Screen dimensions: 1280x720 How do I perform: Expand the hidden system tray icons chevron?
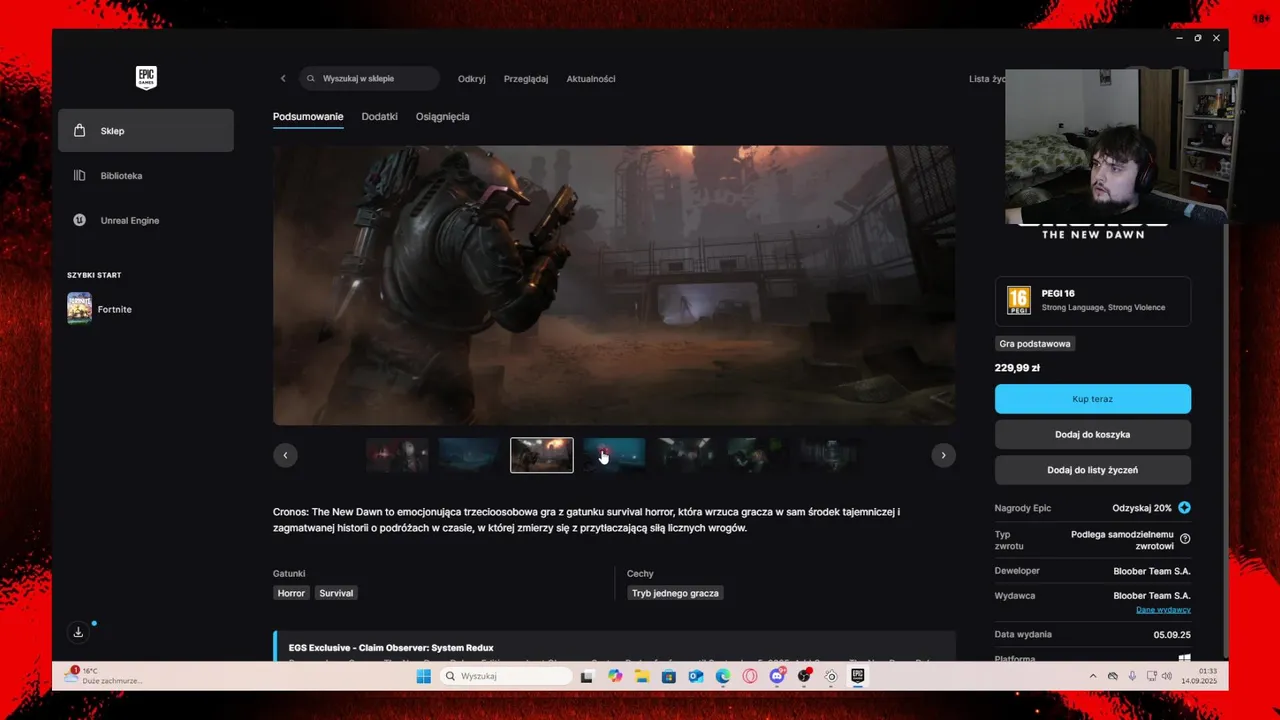tap(1092, 676)
